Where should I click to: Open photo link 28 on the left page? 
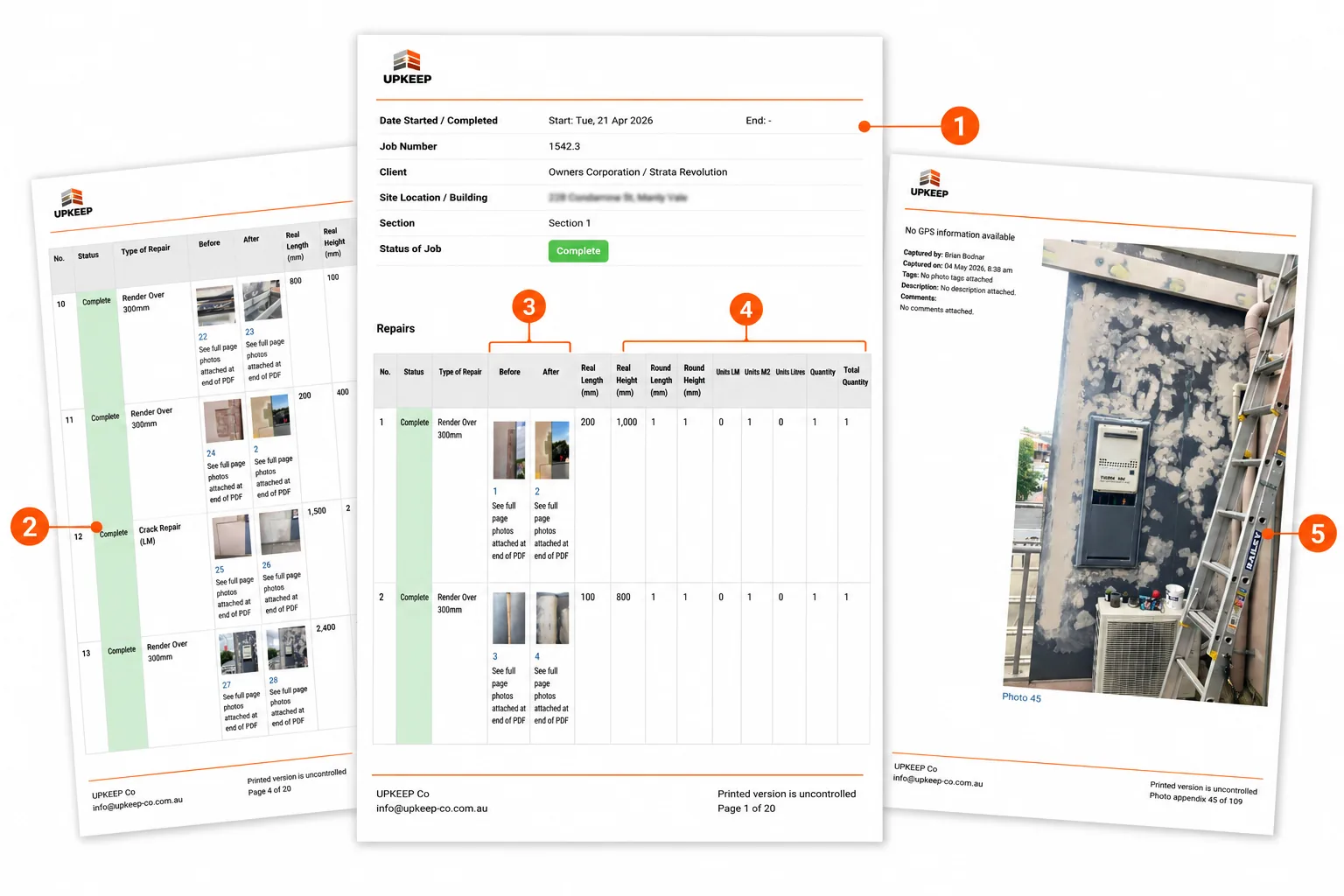(274, 680)
